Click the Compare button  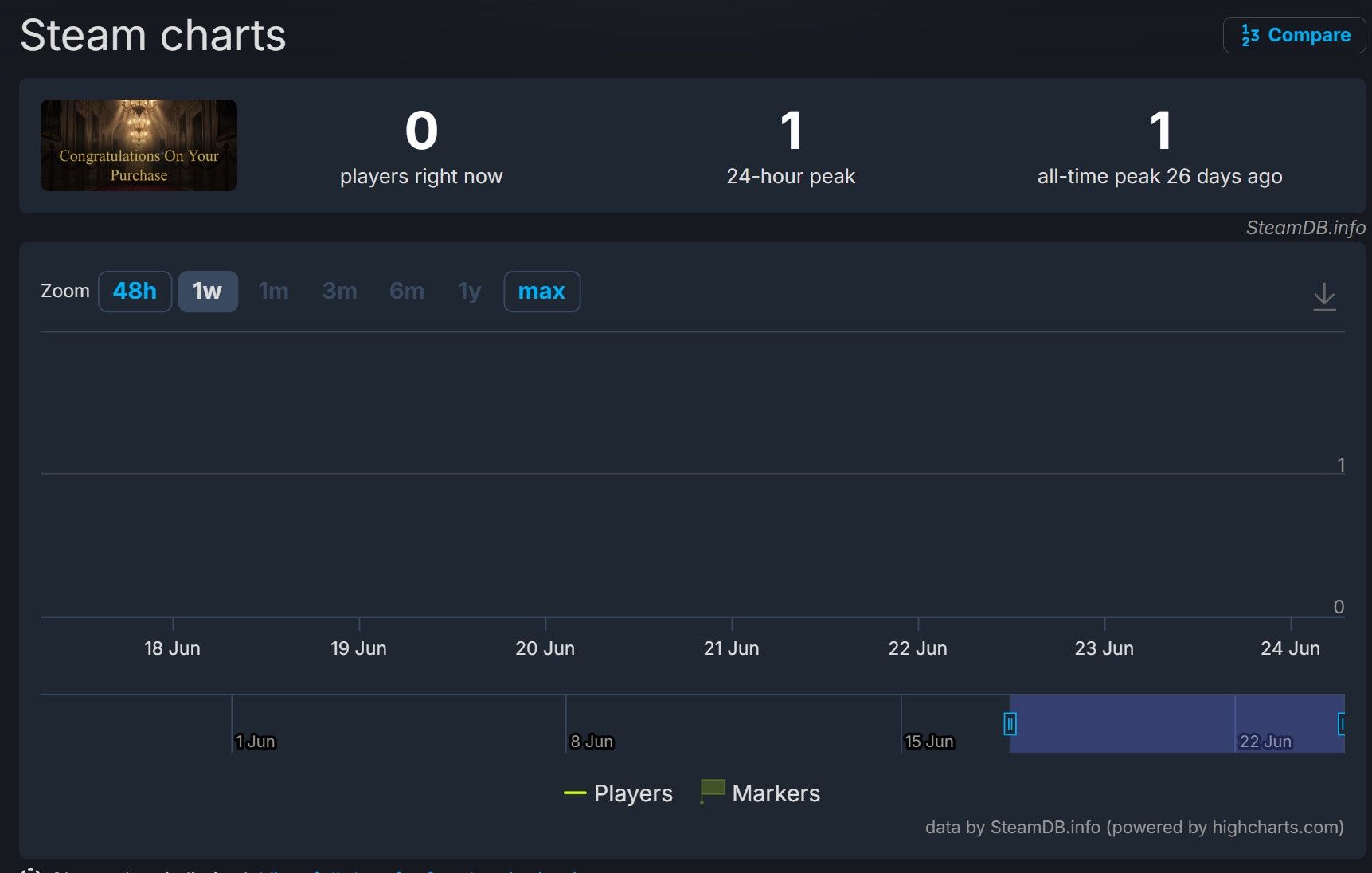(1294, 35)
